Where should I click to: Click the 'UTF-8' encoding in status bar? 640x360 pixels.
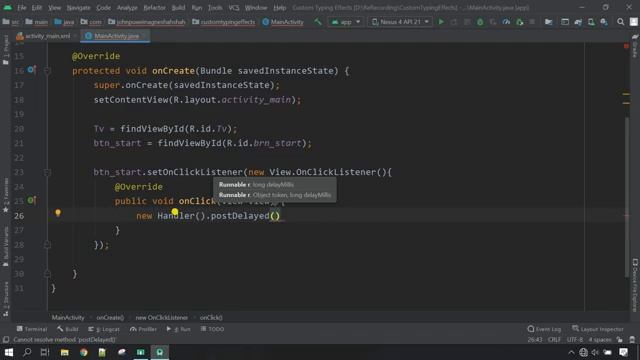click(x=575, y=340)
